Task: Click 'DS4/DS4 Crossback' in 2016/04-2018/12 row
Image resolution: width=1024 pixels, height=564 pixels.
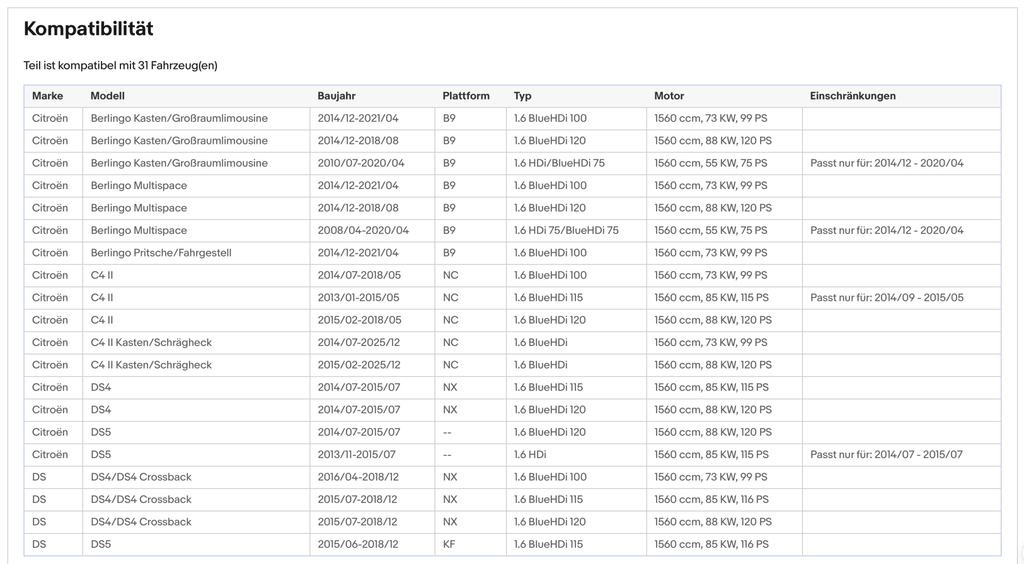Action: (141, 477)
